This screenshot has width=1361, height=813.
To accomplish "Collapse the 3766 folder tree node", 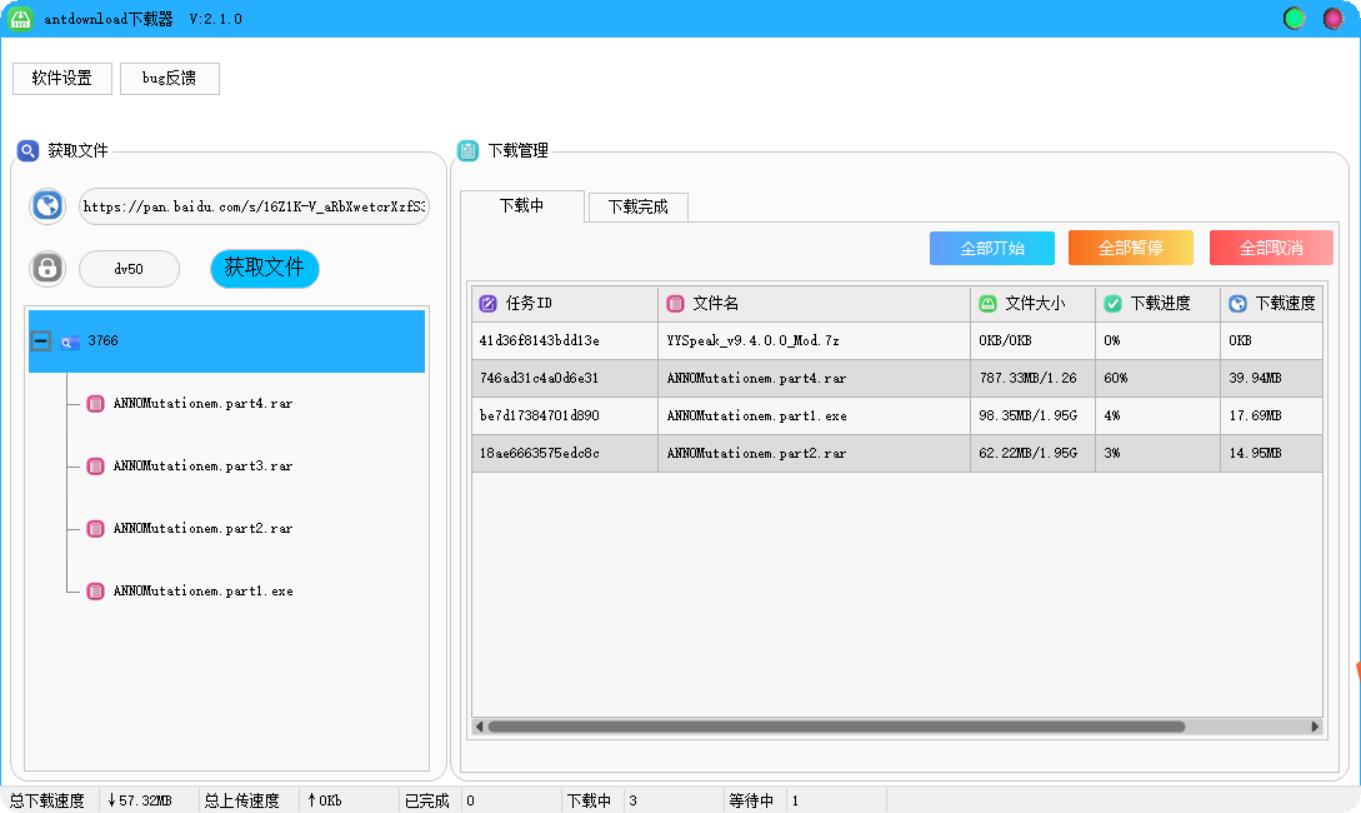I will click(x=42, y=341).
